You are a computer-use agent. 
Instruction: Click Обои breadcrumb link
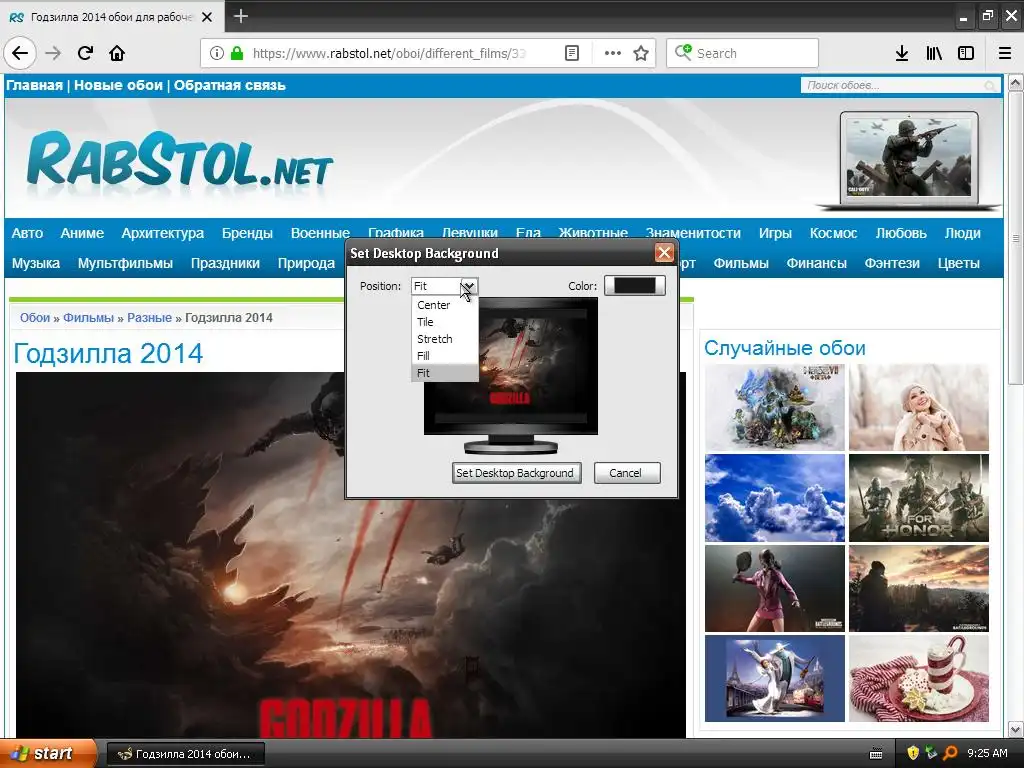click(x=35, y=318)
